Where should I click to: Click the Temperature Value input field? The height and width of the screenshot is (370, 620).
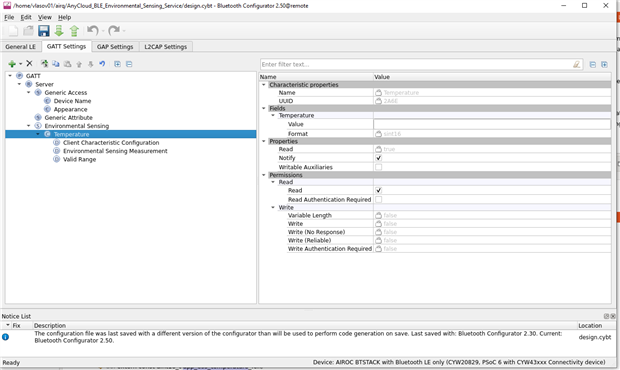point(492,124)
